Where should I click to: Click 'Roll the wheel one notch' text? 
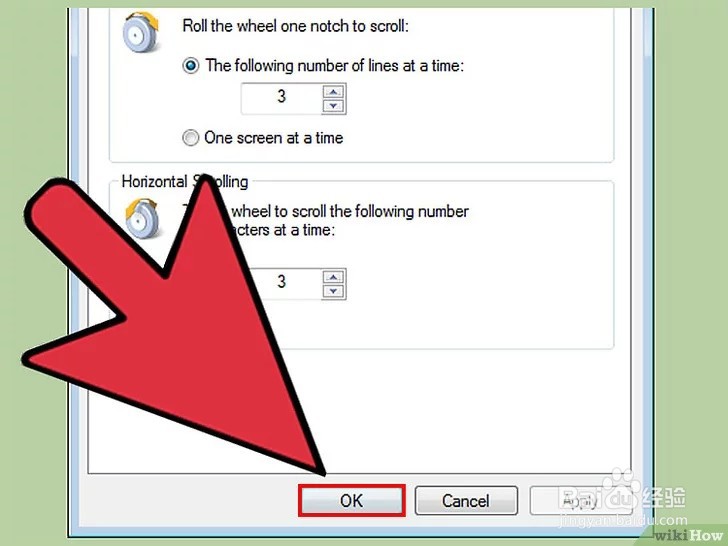click(295, 26)
